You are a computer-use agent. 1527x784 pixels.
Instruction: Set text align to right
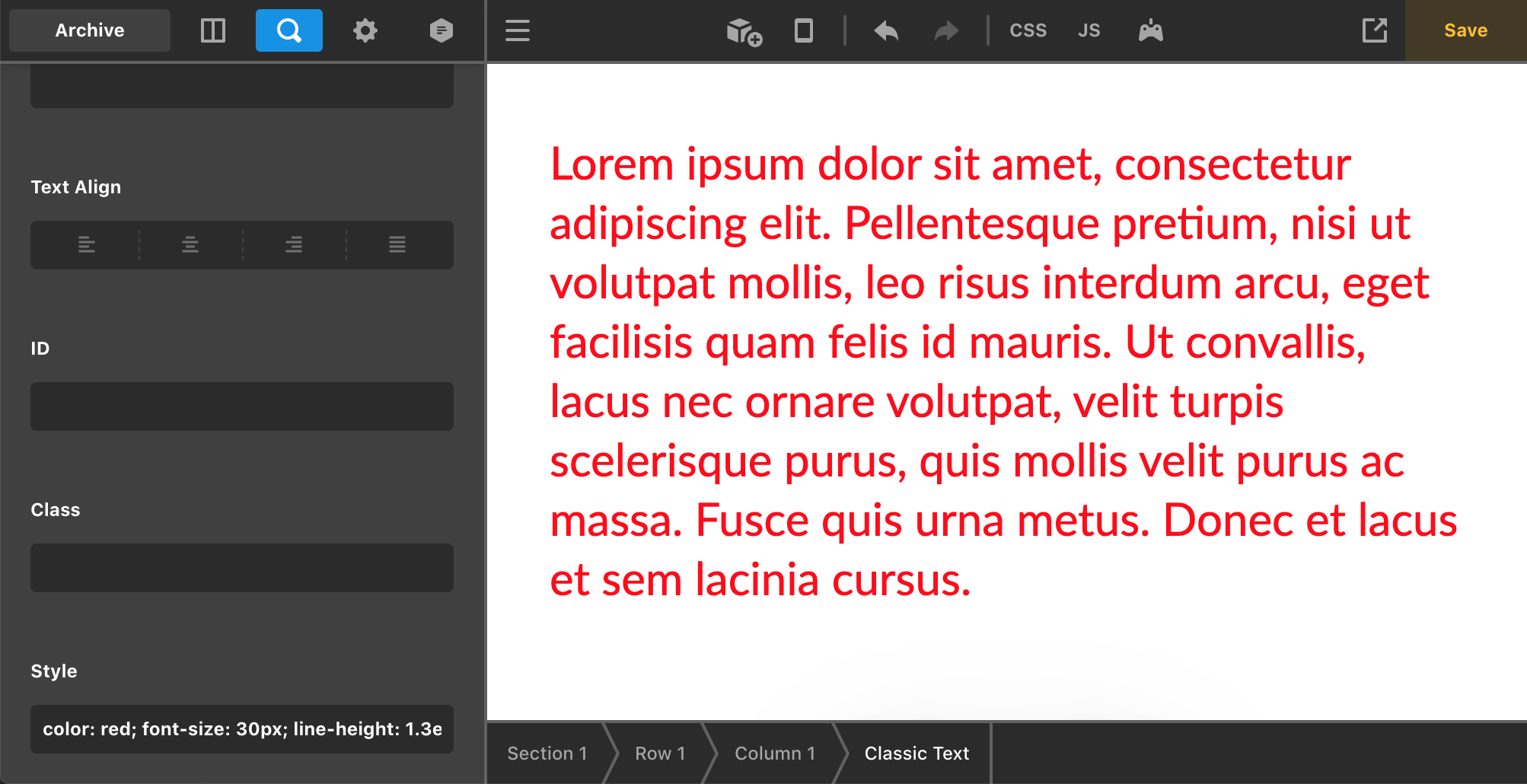(294, 244)
